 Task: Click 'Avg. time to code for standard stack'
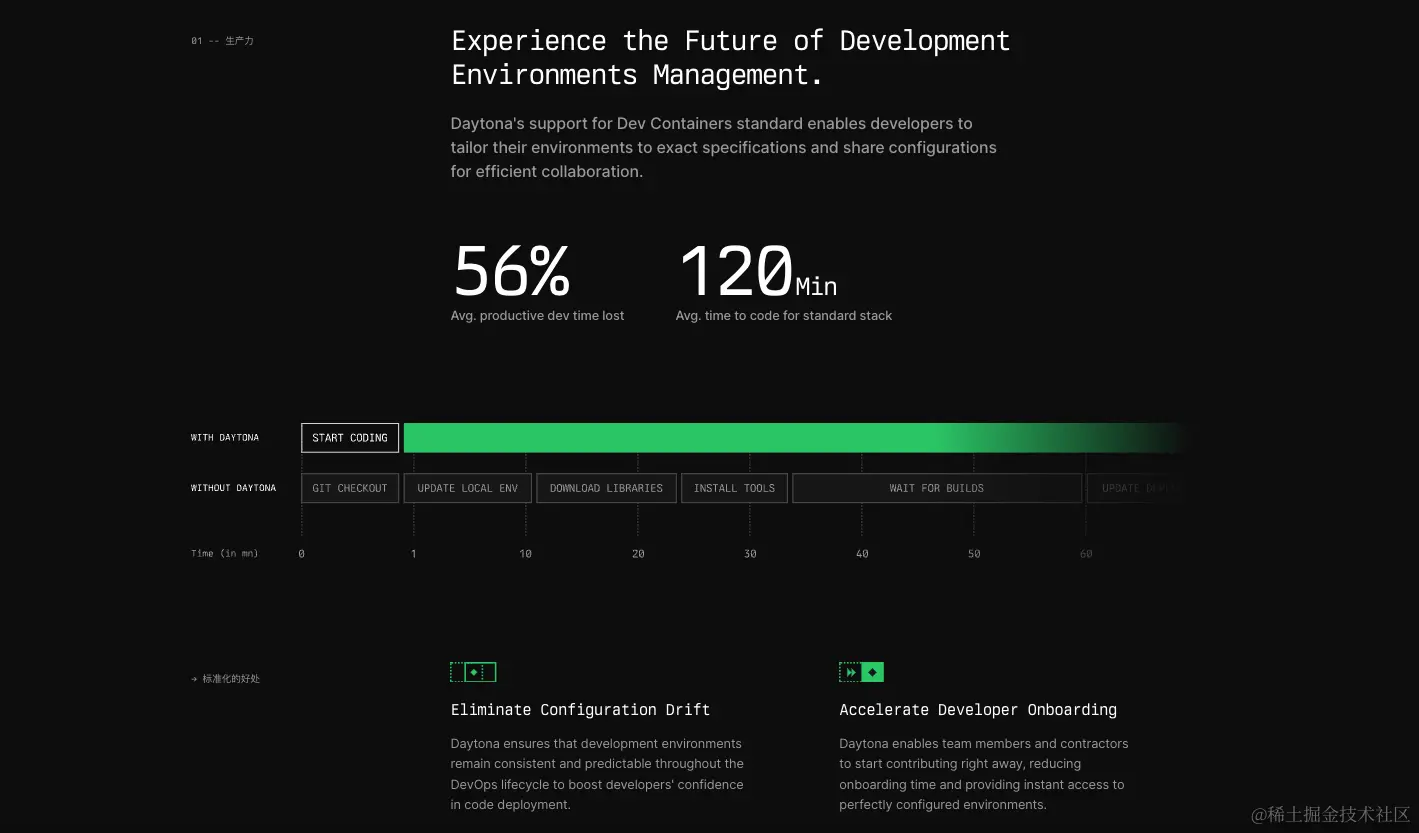point(783,316)
